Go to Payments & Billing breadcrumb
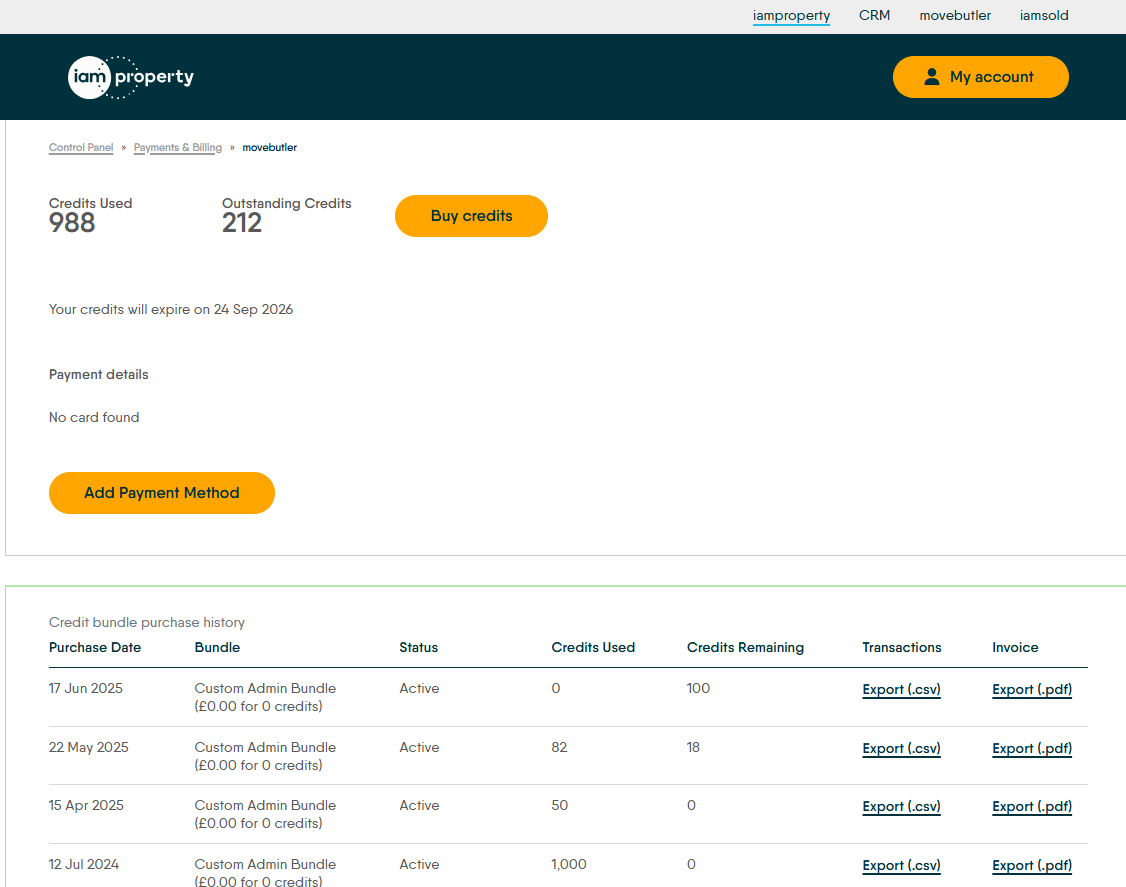This screenshot has height=887, width=1126. (178, 148)
